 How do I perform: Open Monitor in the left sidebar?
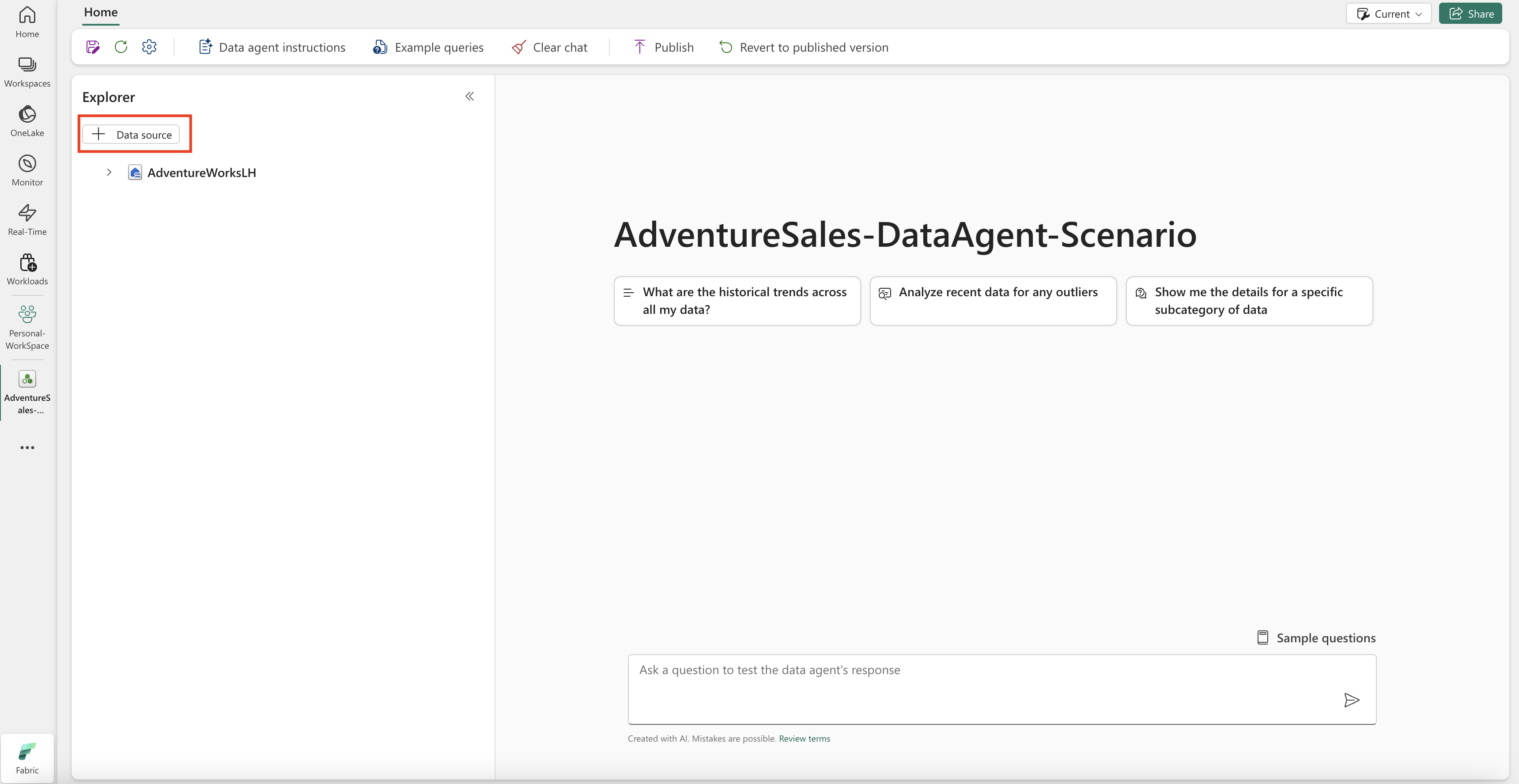tap(27, 171)
